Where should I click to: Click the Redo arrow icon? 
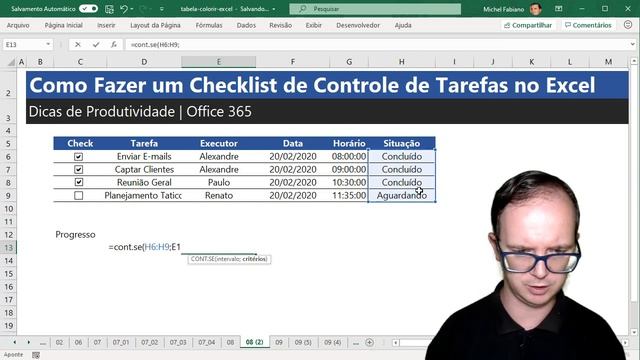143,9
